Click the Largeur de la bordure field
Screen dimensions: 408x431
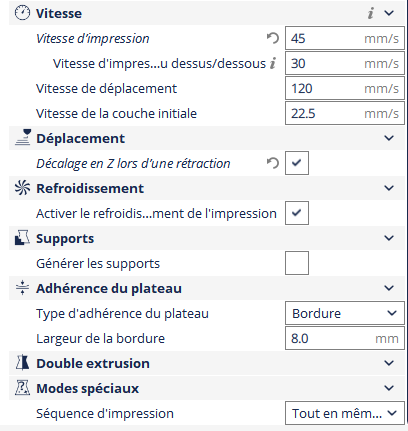345,338
